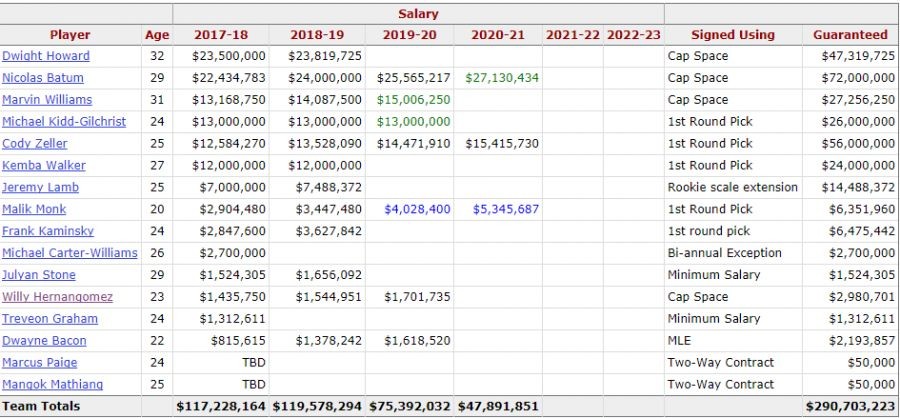The width and height of the screenshot is (900, 418).
Task: Click the 2017-18 salary column header
Action: click(220, 35)
